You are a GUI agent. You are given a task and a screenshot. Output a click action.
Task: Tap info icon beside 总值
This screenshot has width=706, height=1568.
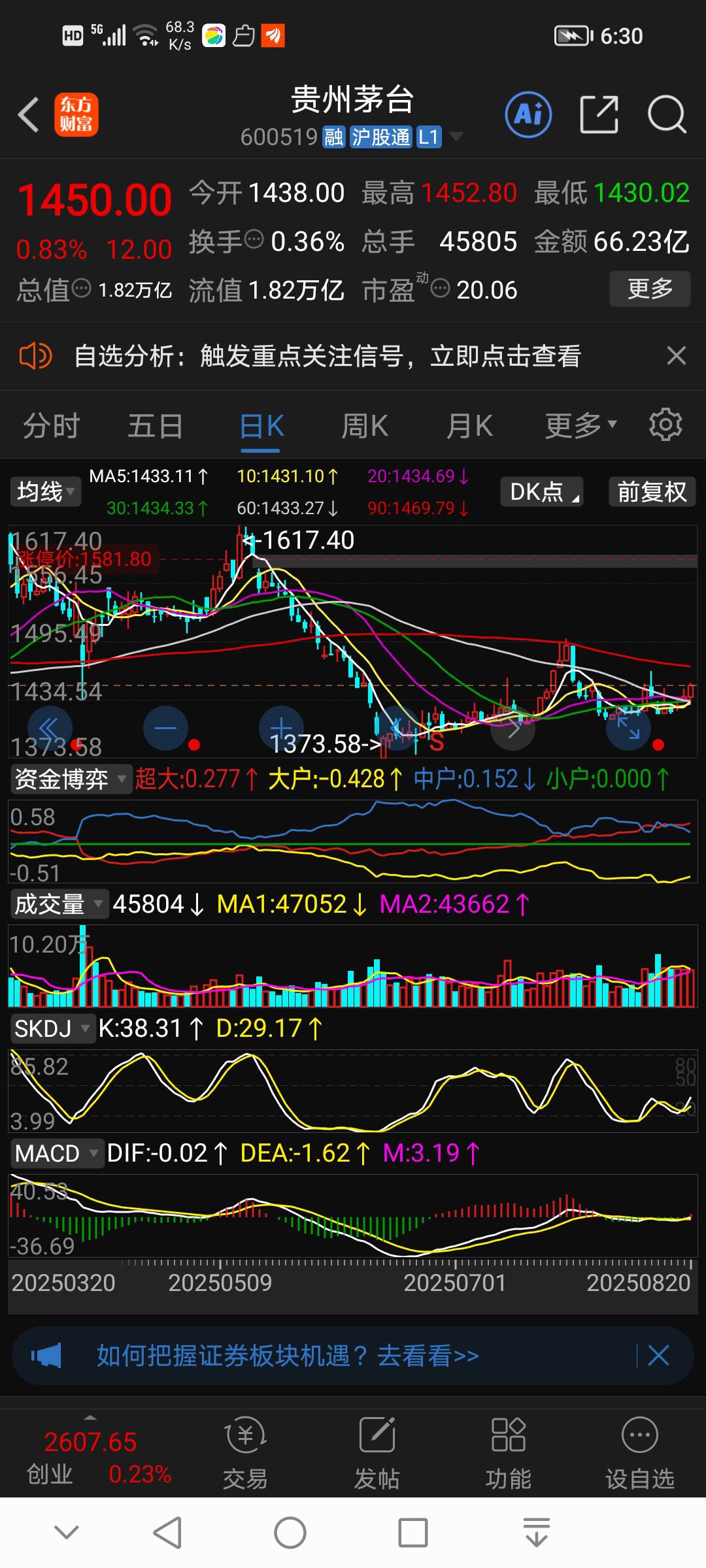81,287
